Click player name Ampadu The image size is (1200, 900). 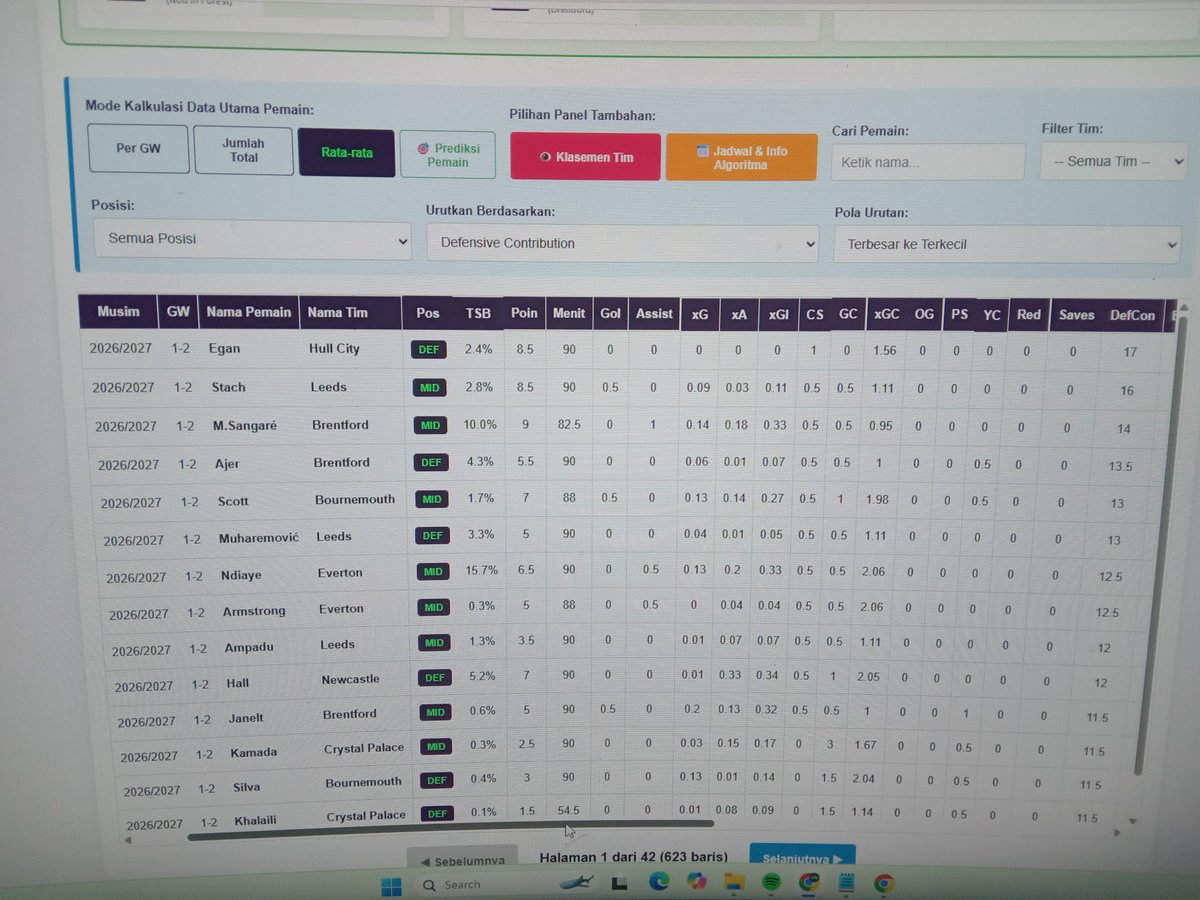(x=247, y=647)
